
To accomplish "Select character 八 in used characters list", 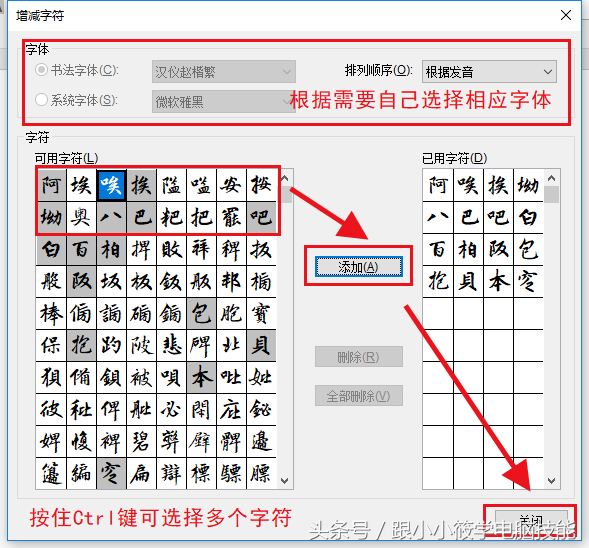I will coord(438,217).
